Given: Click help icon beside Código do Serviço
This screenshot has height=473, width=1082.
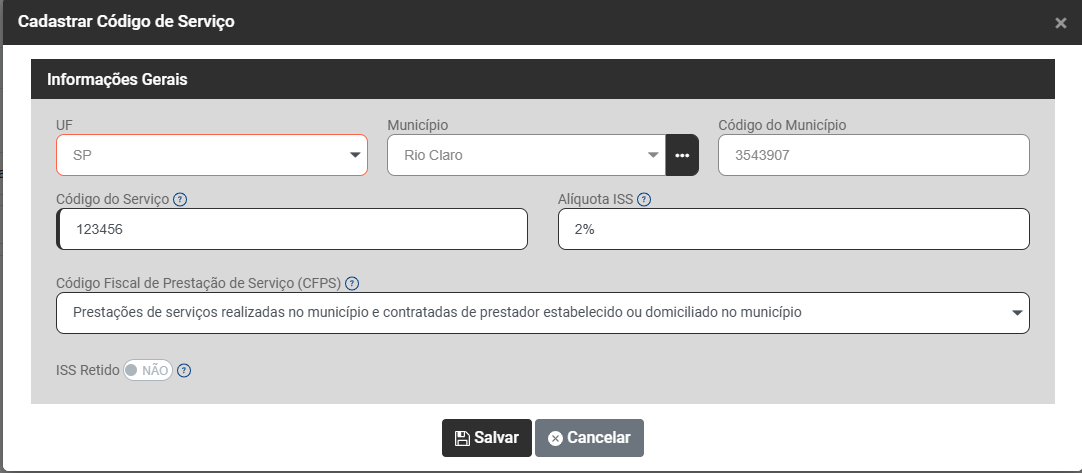Looking at the screenshot, I should [180, 199].
